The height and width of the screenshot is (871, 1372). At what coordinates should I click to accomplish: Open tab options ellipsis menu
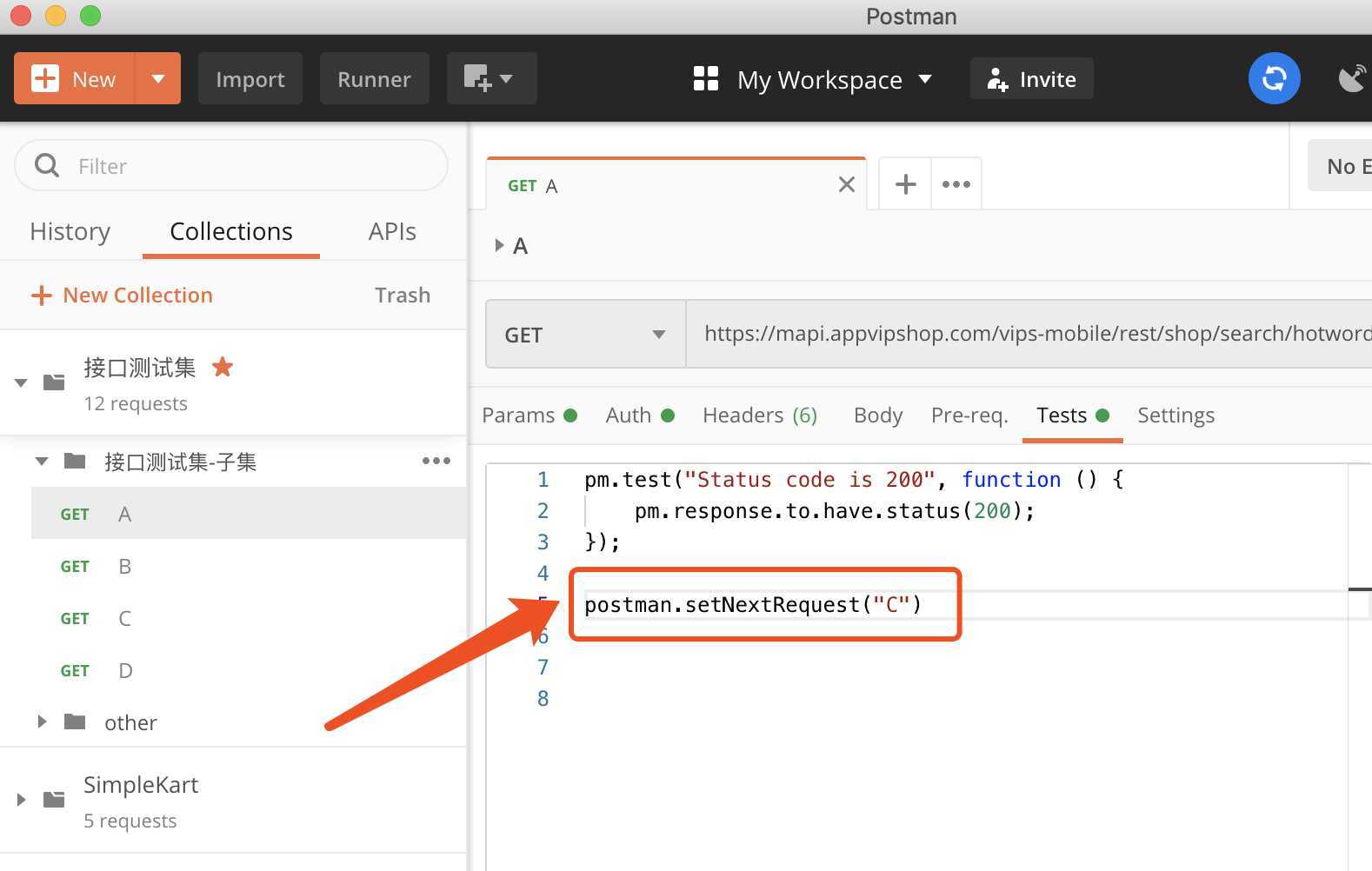[x=956, y=184]
